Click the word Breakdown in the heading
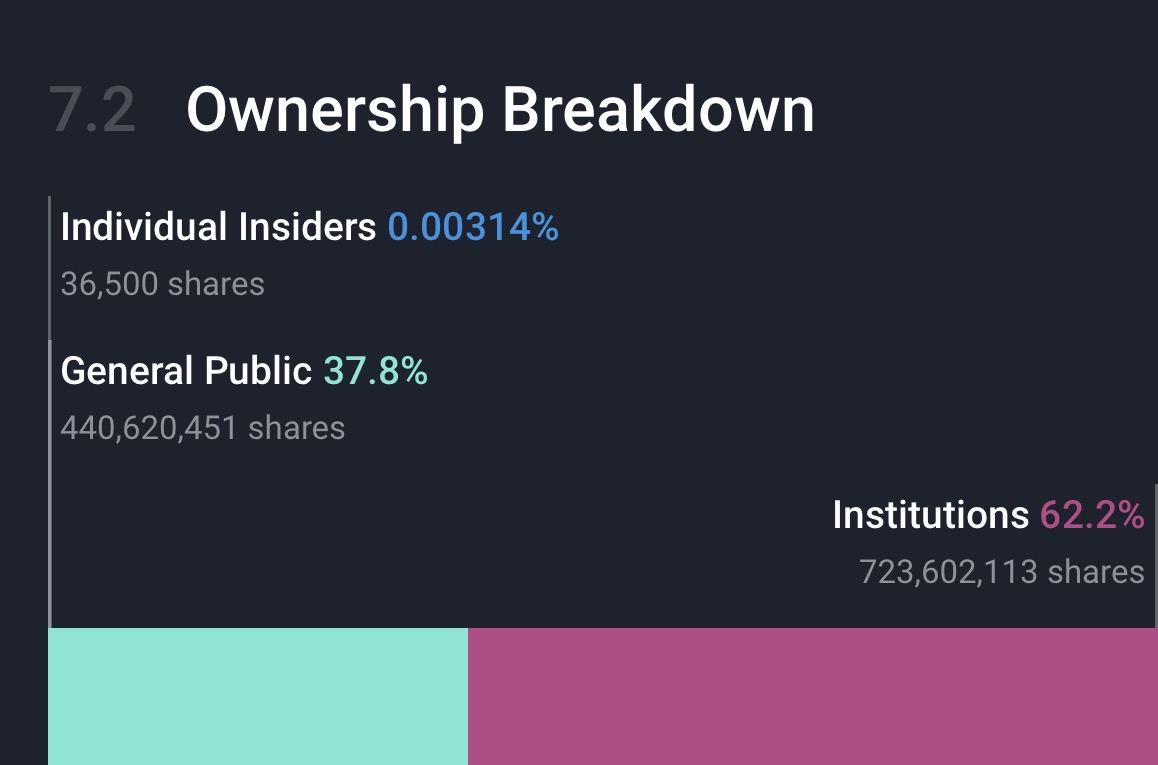Screen dimensions: 1158x765 pyautogui.click(x=658, y=110)
